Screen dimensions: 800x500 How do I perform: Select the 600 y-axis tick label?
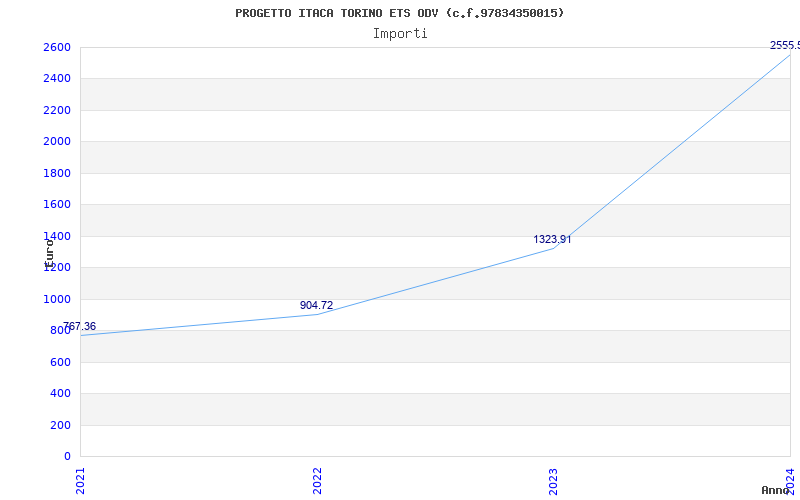[x=60, y=362]
